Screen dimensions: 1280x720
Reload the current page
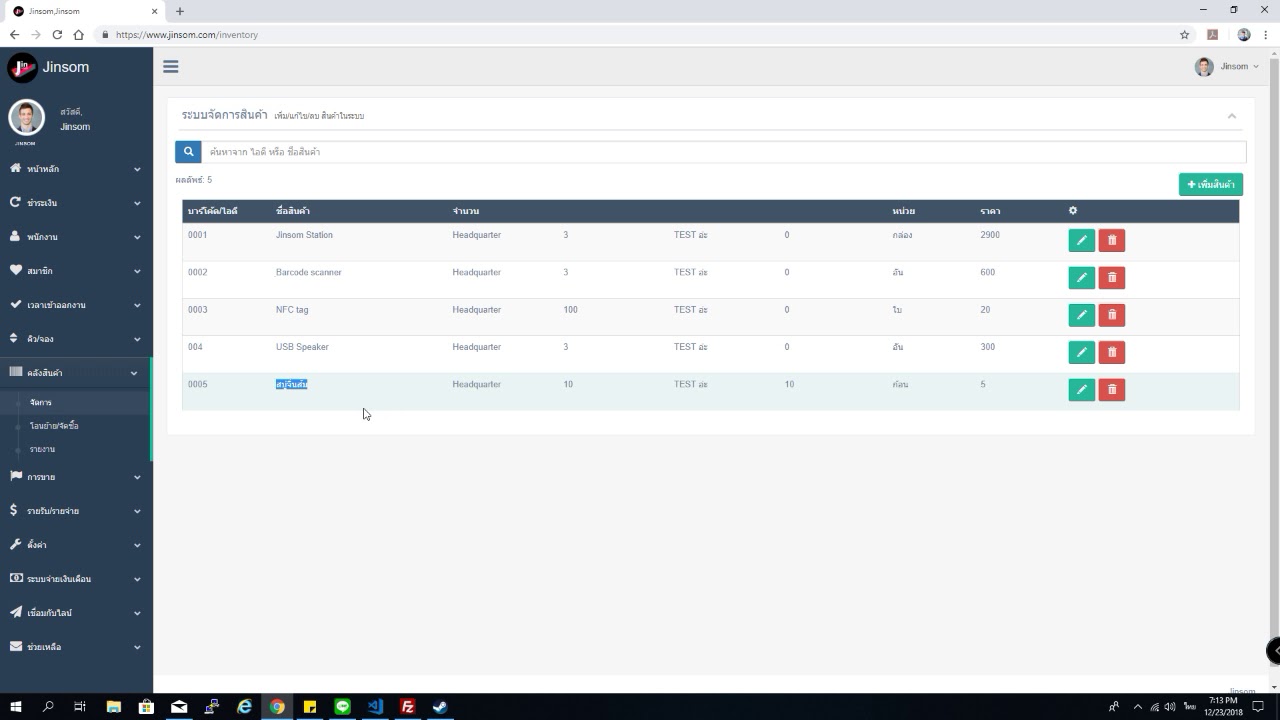click(x=57, y=34)
